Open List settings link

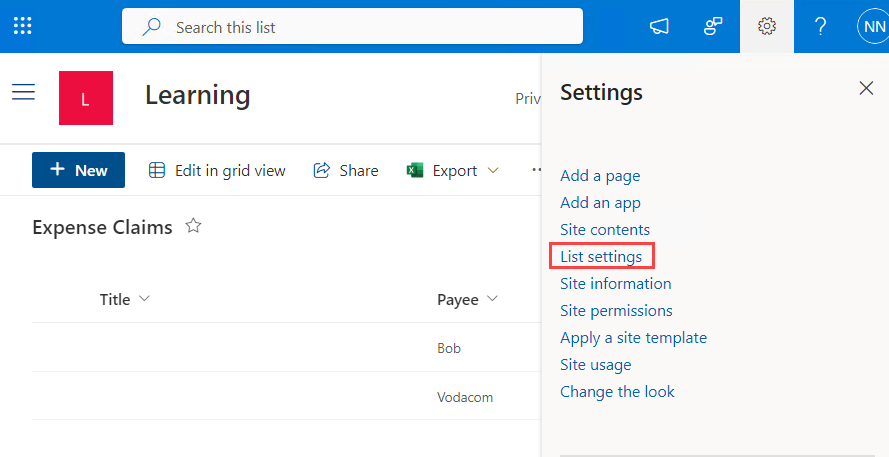[x=601, y=257]
